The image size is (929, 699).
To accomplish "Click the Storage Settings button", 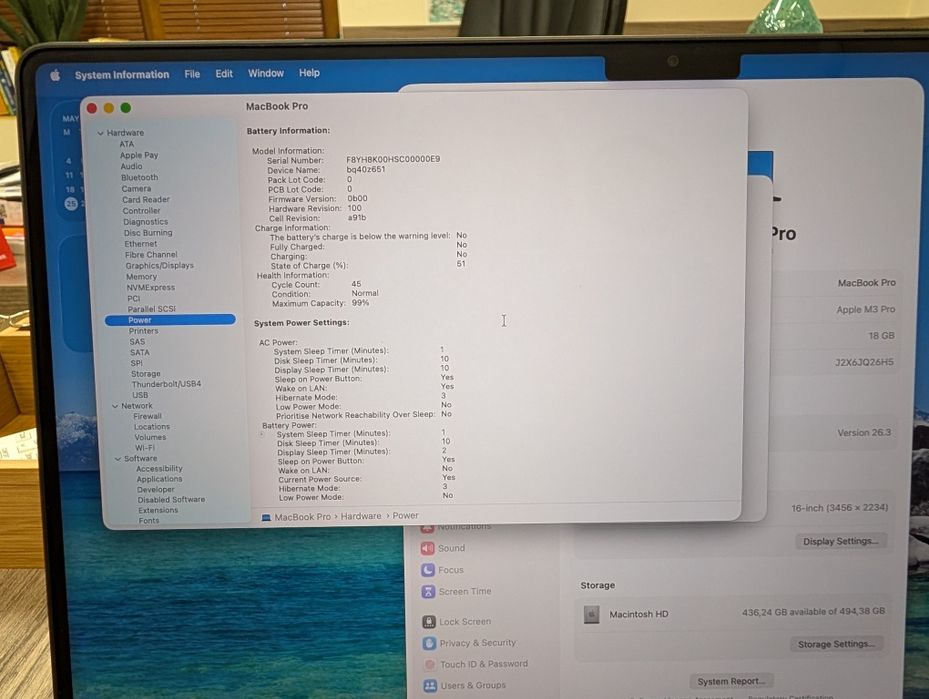I will click(x=836, y=644).
